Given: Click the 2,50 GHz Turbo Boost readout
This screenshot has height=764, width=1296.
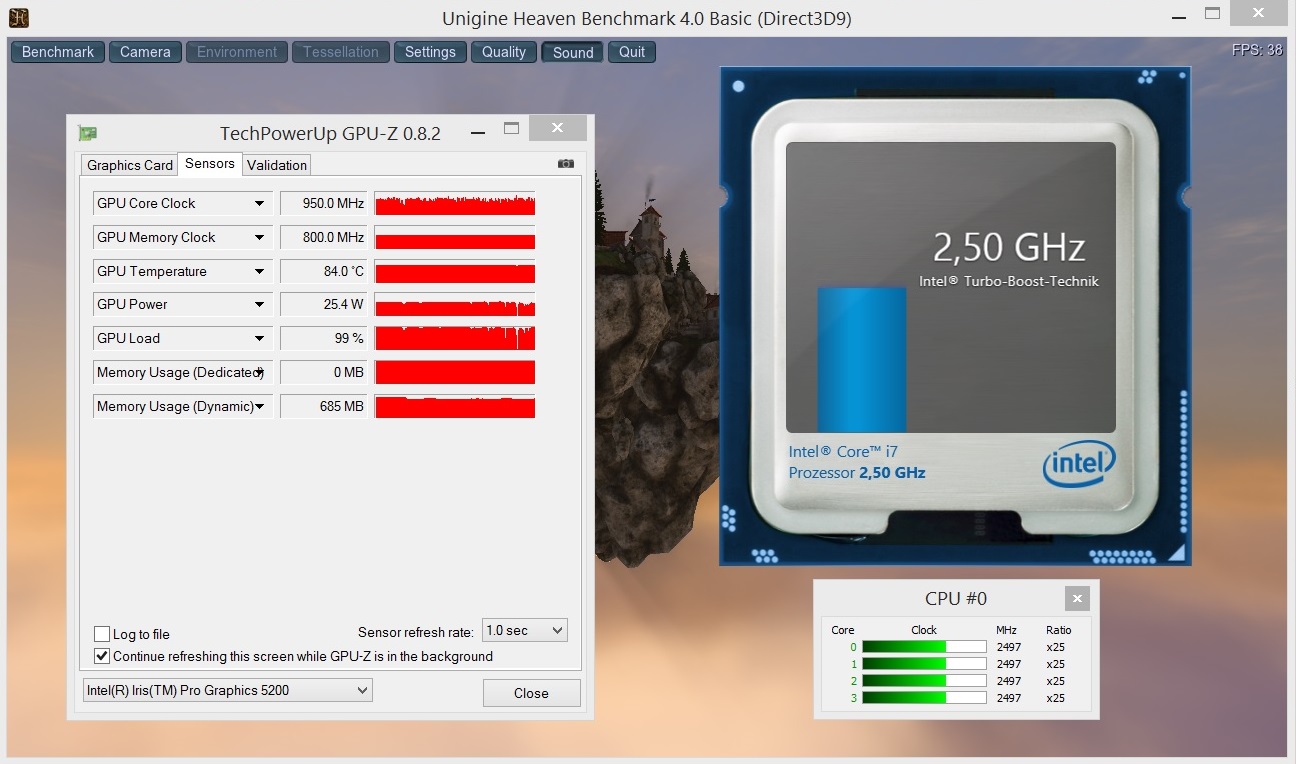Looking at the screenshot, I should [x=1009, y=247].
